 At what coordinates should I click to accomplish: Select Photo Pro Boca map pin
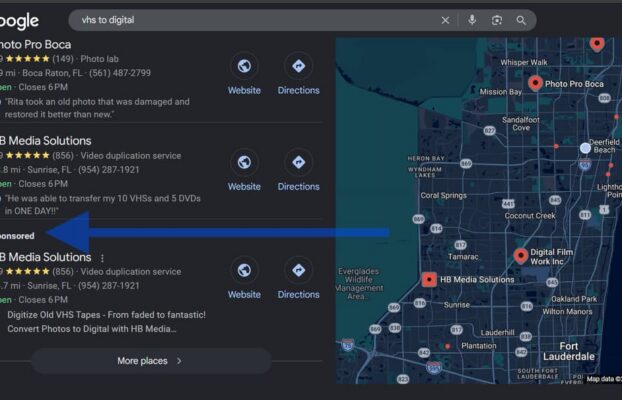(x=535, y=84)
